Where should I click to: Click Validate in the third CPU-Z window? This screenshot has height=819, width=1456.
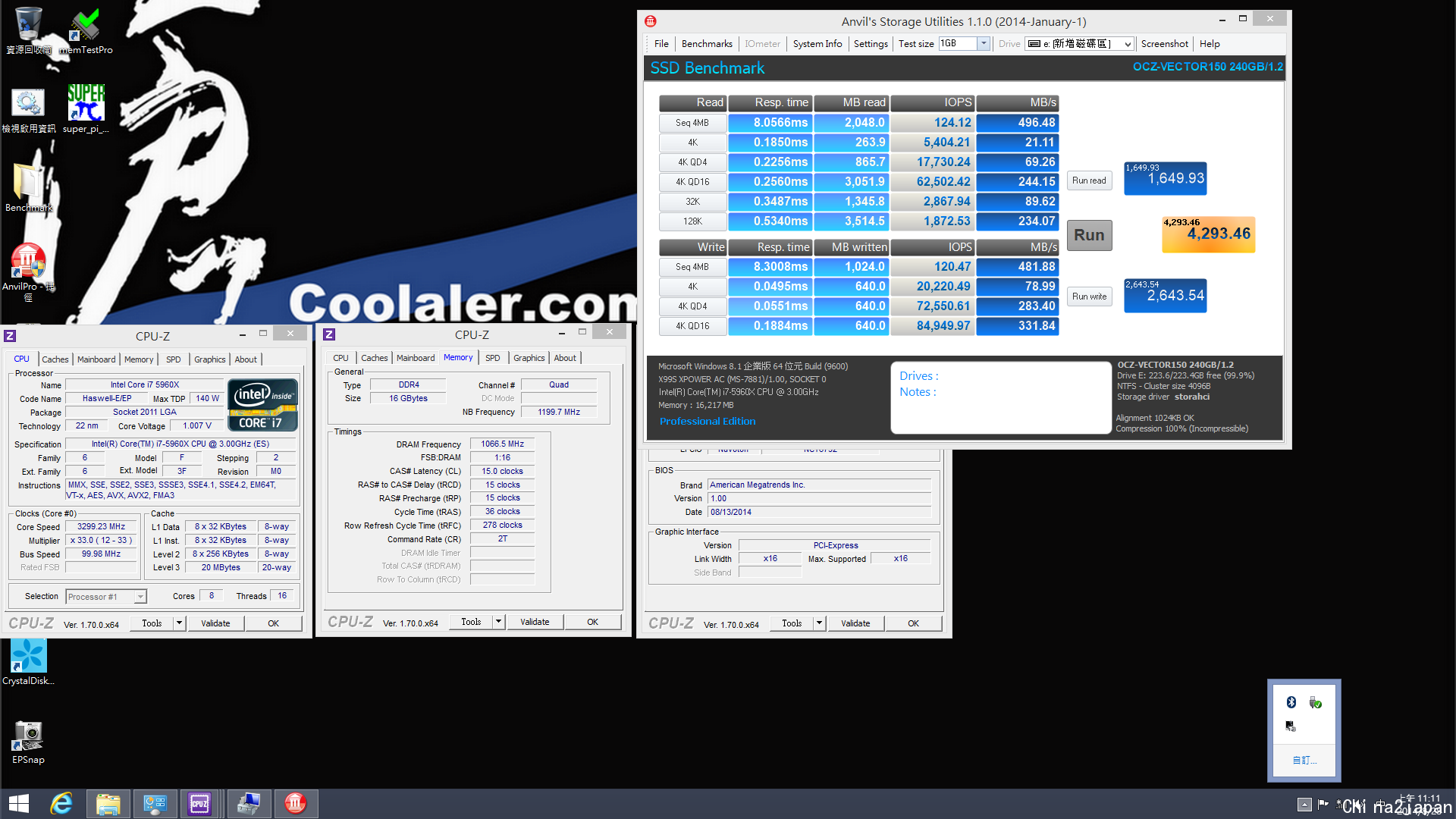click(855, 623)
